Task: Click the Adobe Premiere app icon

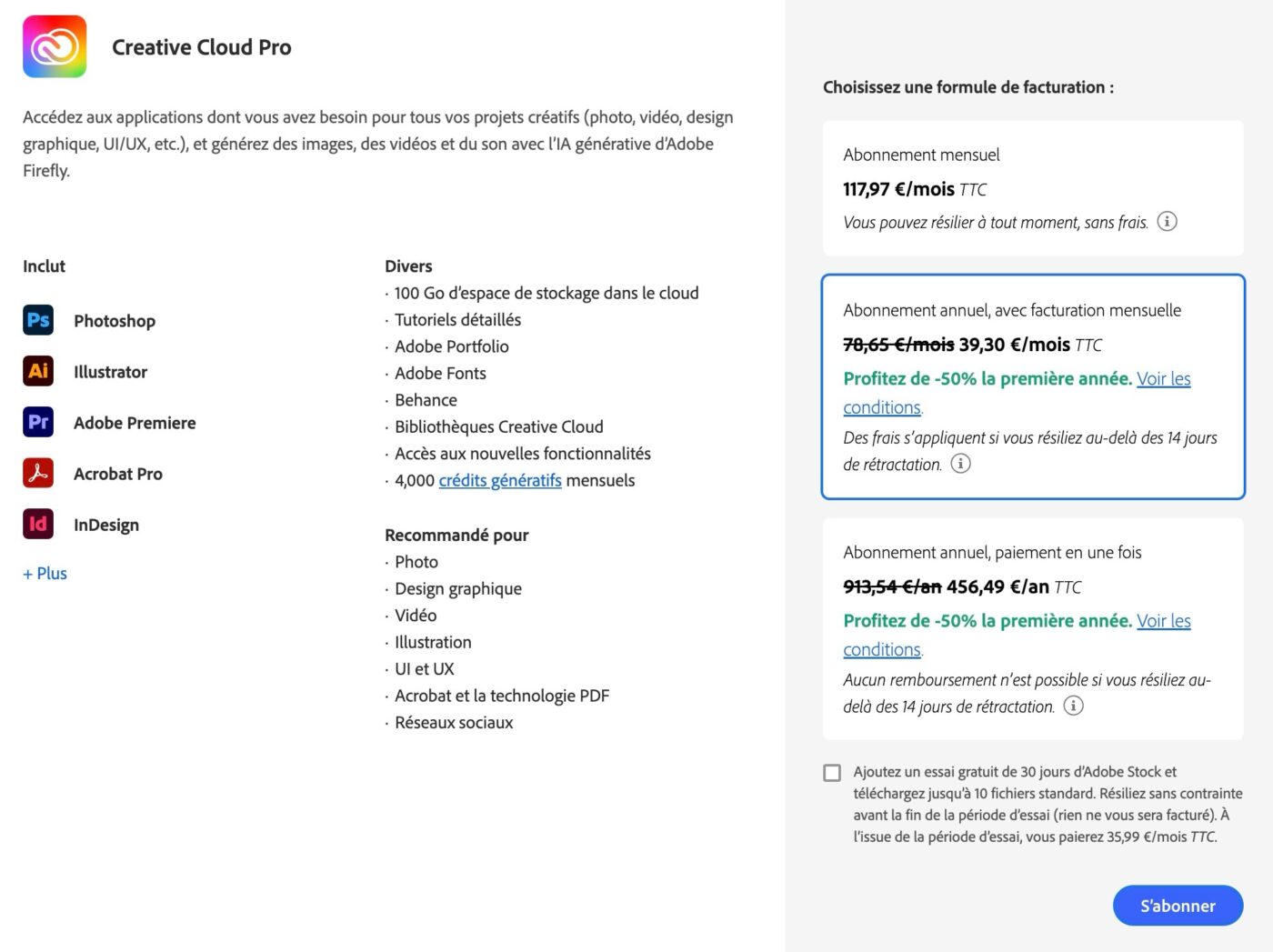Action: pos(38,422)
